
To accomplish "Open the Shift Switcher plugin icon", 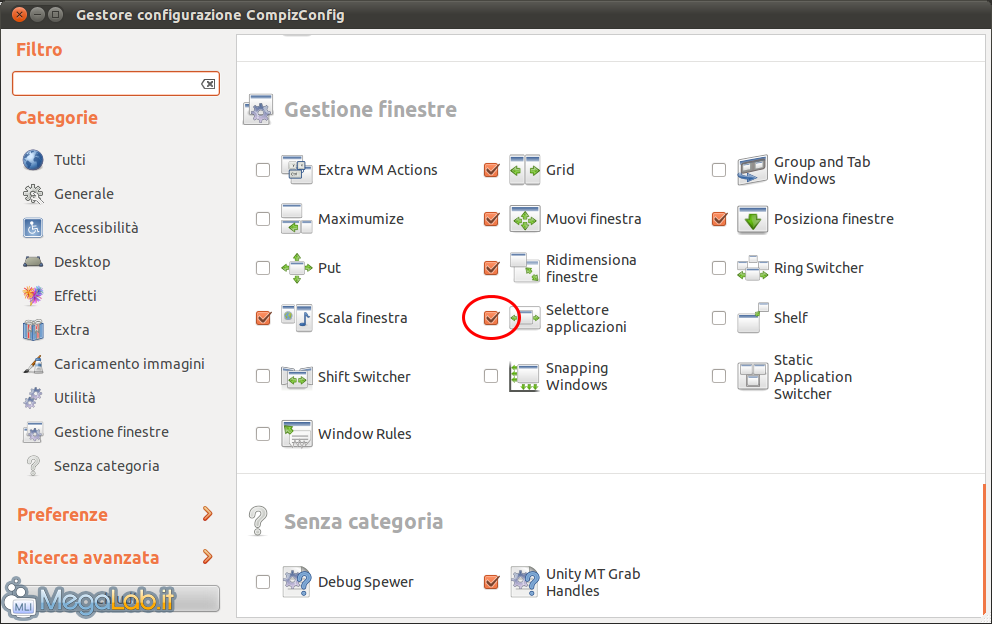I will coord(296,377).
